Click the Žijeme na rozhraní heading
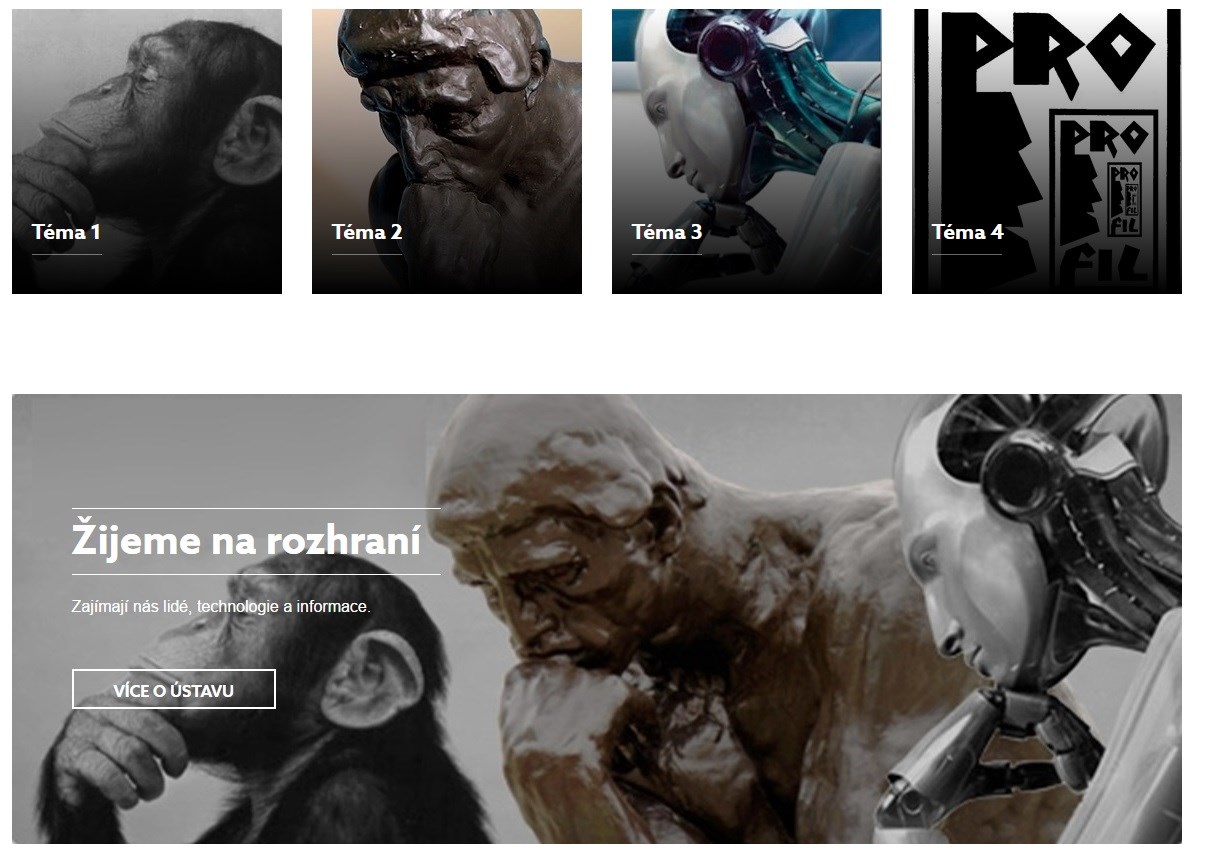1208x865 pixels. click(246, 541)
